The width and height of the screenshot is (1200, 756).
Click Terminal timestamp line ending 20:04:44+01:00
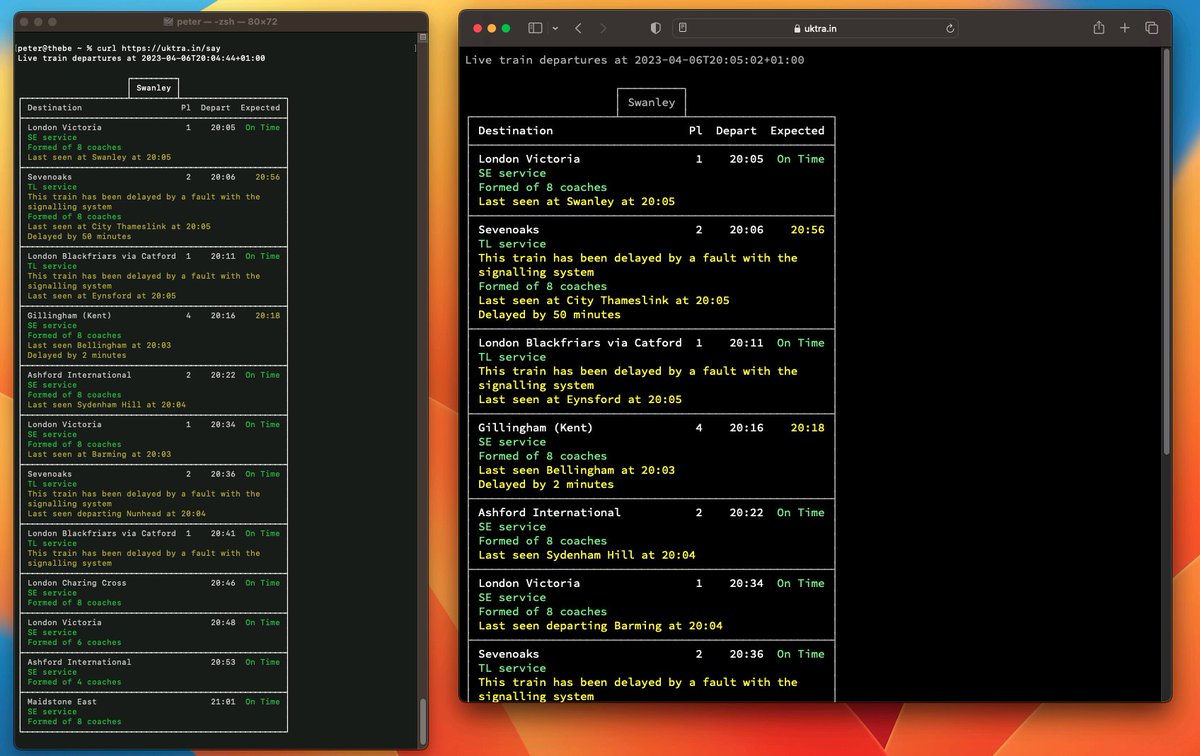click(x=141, y=58)
